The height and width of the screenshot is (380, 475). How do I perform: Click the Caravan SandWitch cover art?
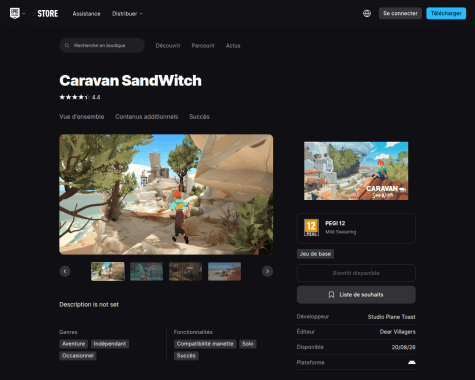click(356, 171)
